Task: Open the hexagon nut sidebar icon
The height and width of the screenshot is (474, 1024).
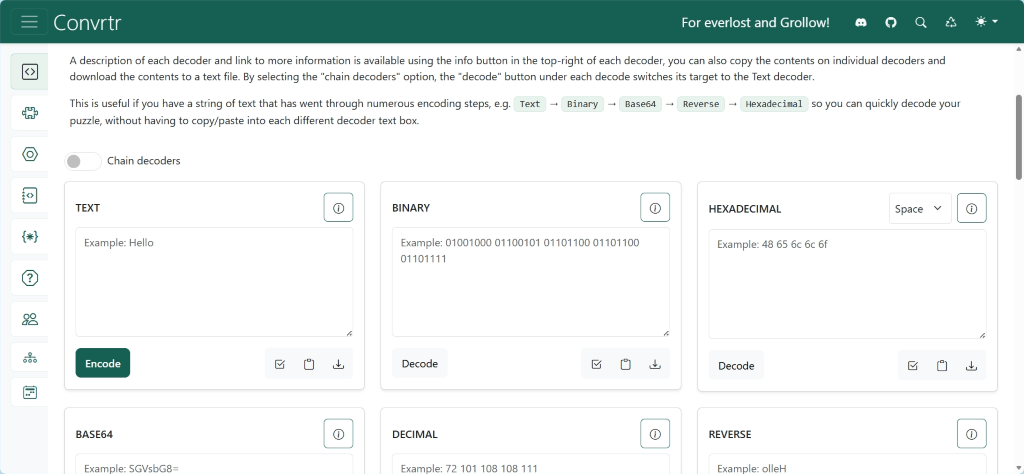Action: pyautogui.click(x=29, y=154)
